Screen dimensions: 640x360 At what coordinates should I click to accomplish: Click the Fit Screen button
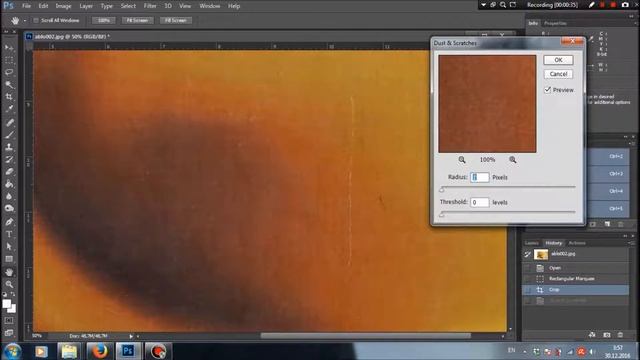[x=137, y=20]
